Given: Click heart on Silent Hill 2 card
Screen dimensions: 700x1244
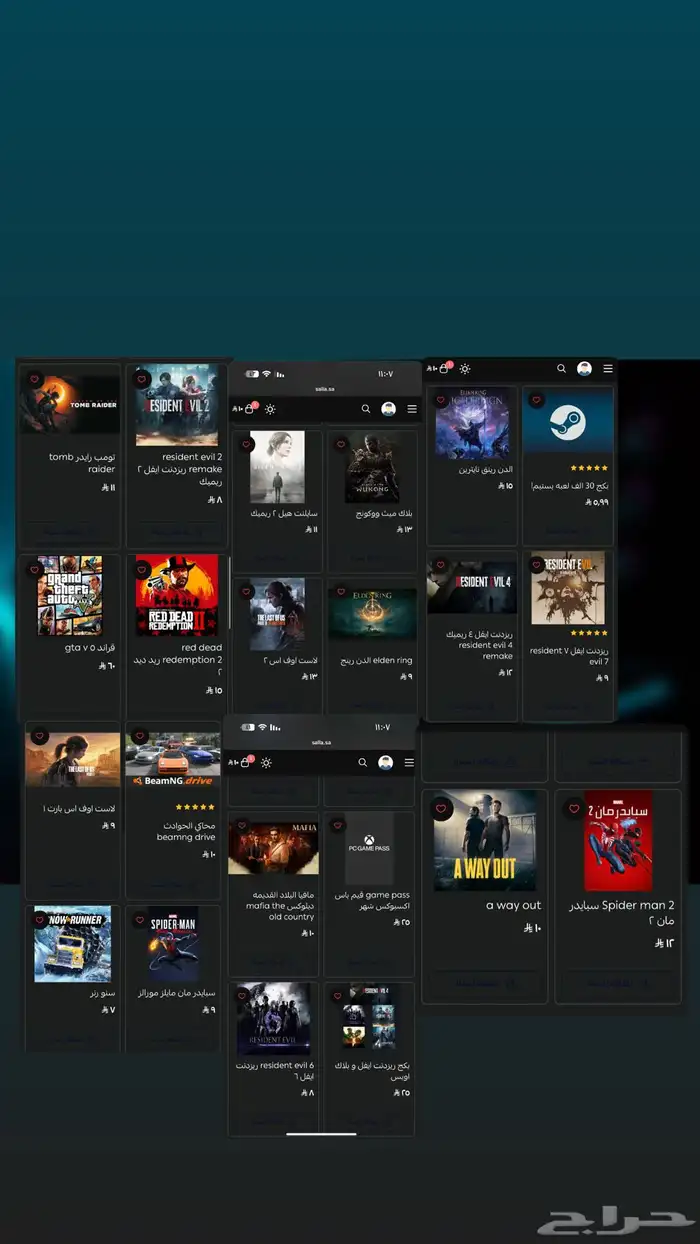Looking at the screenshot, I should coord(247,444).
